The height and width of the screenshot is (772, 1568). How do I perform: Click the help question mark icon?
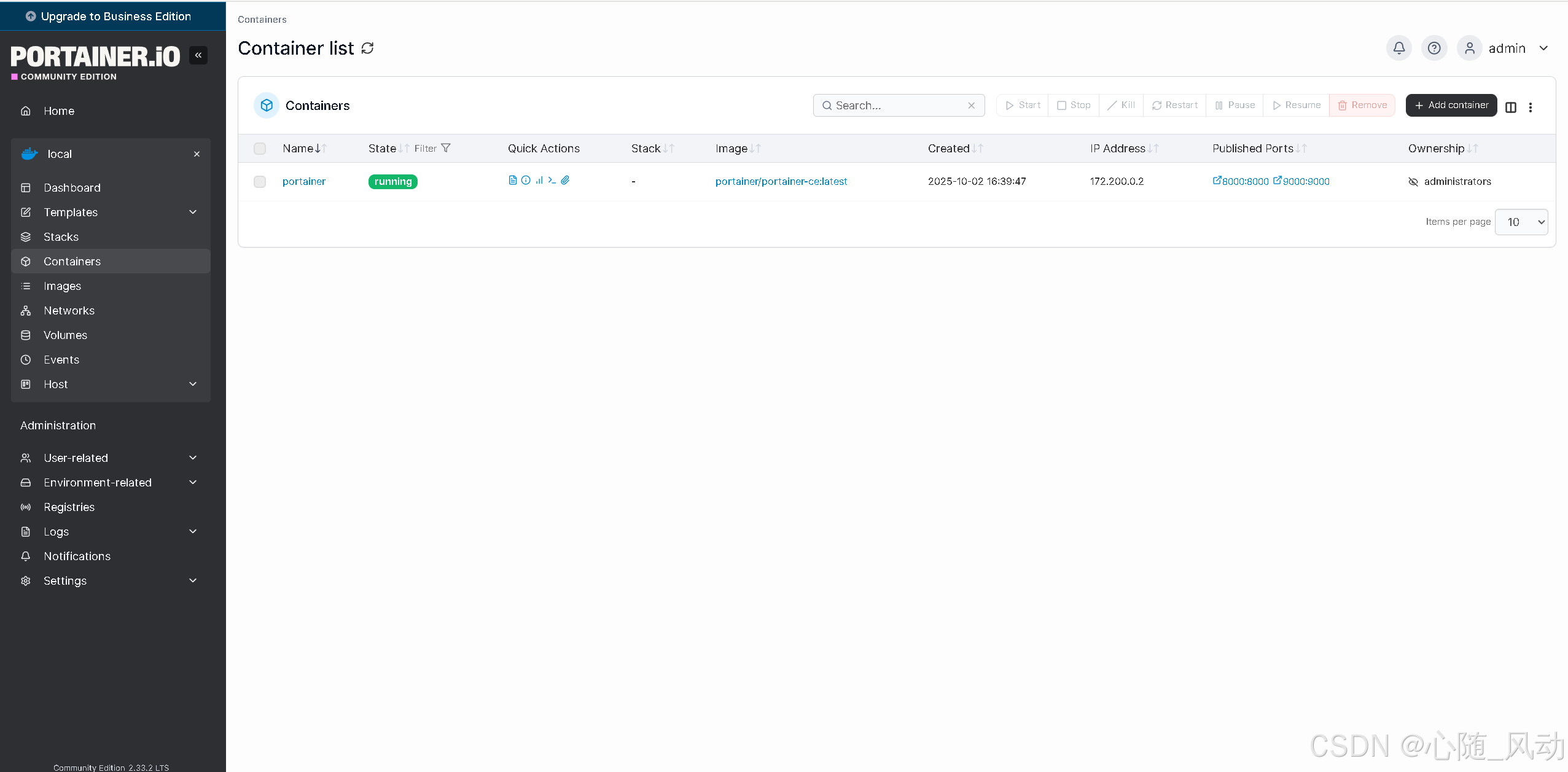pyautogui.click(x=1433, y=48)
